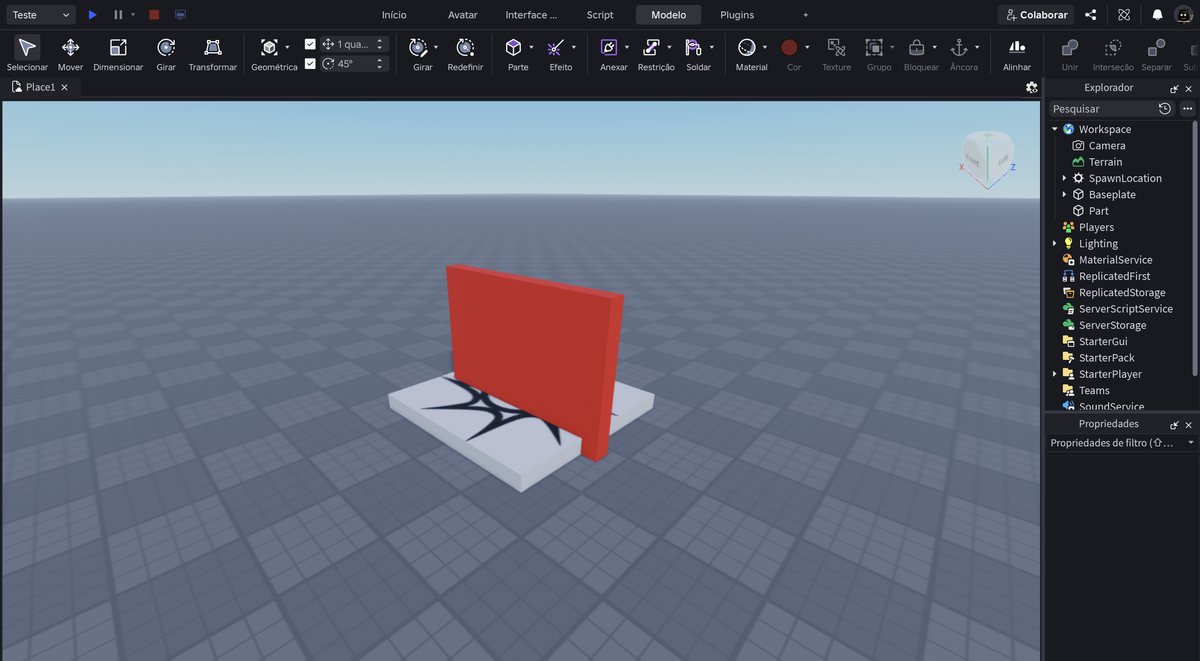Viewport: 1200px width, 661px height.
Task: Toggle the 45° rotation snapping checkbox
Action: pyautogui.click(x=310, y=63)
